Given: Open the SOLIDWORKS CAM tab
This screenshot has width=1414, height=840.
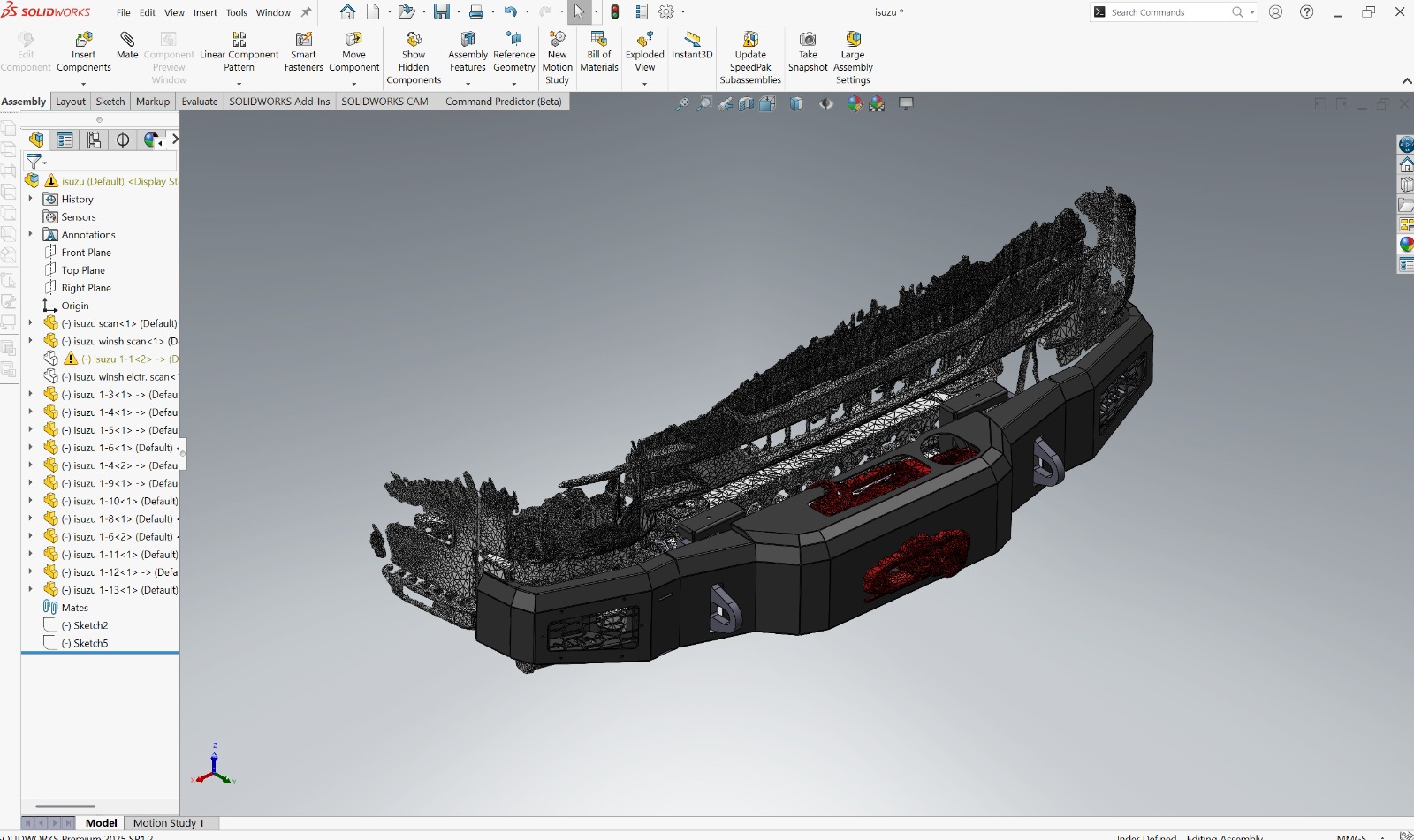Looking at the screenshot, I should [385, 102].
